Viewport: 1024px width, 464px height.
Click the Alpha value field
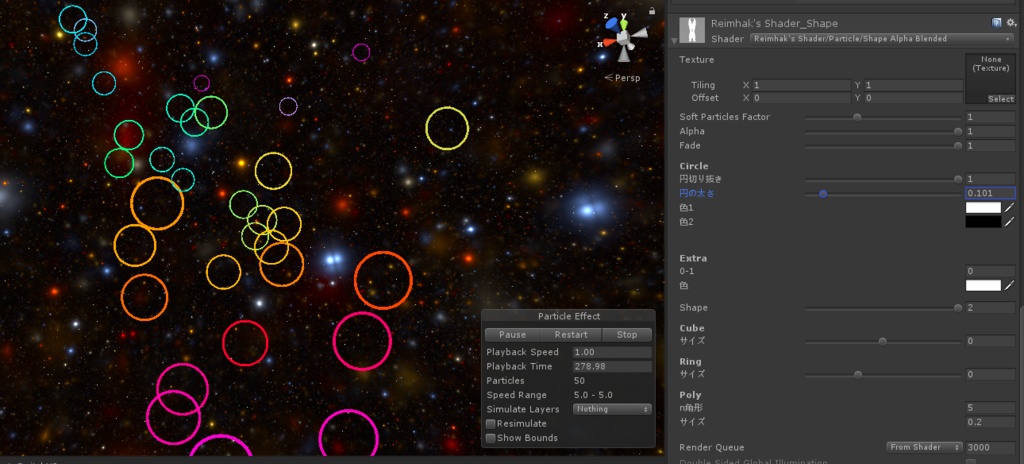(991, 132)
